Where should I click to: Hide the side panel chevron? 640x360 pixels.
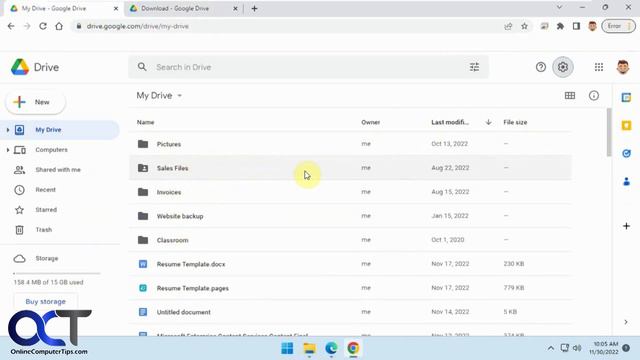coord(626,322)
